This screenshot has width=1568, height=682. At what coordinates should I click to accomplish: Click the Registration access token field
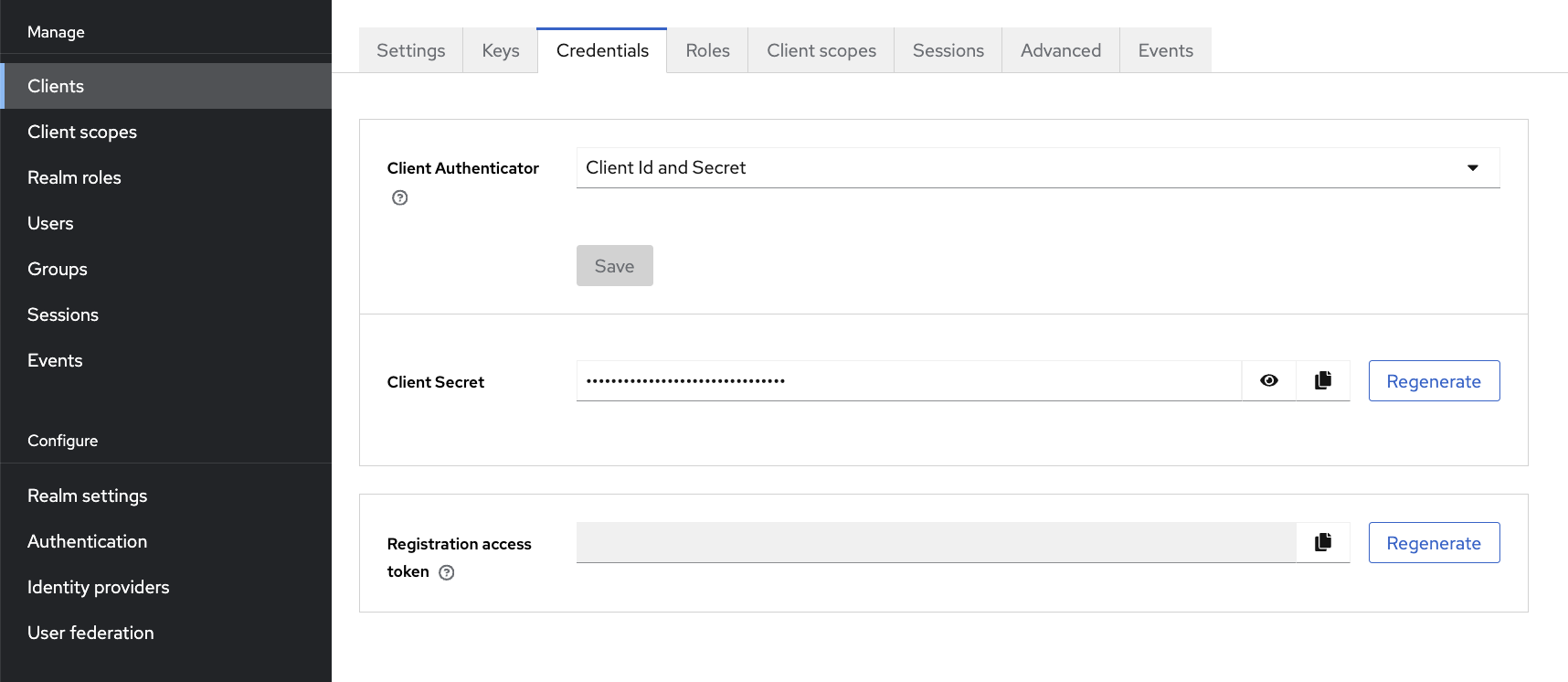(936, 542)
